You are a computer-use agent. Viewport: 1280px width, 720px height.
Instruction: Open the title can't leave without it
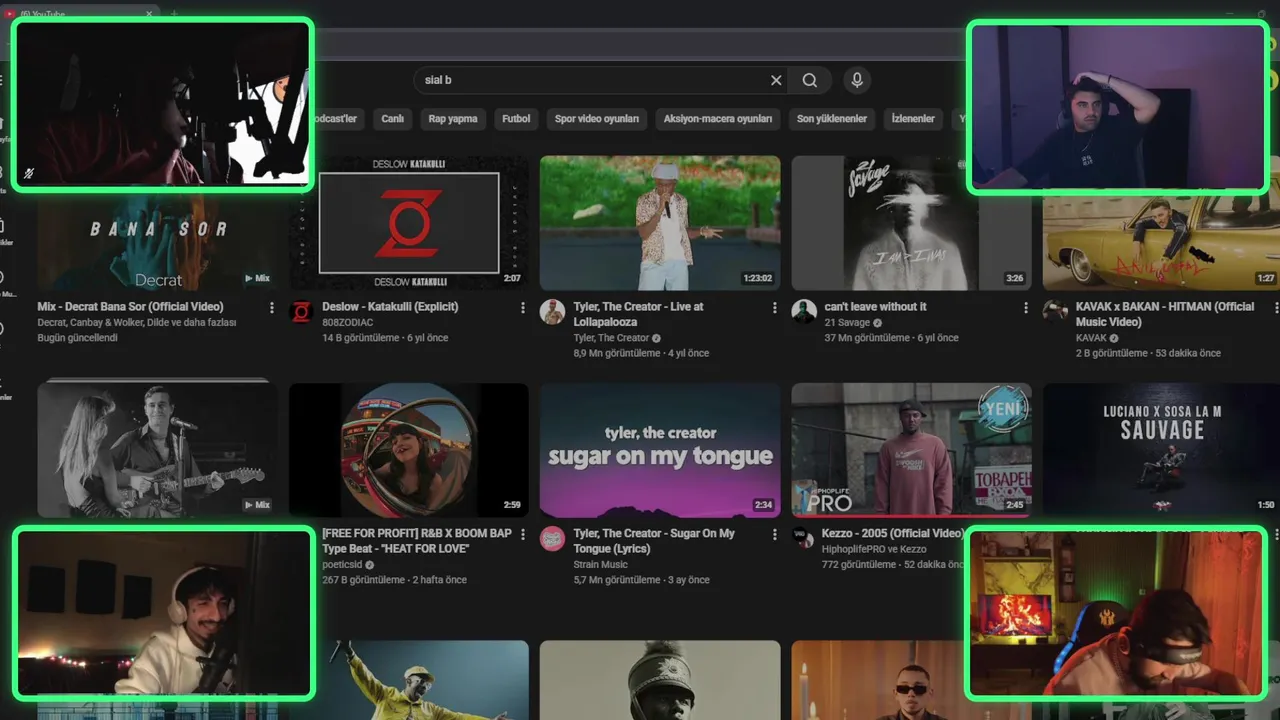coord(875,307)
